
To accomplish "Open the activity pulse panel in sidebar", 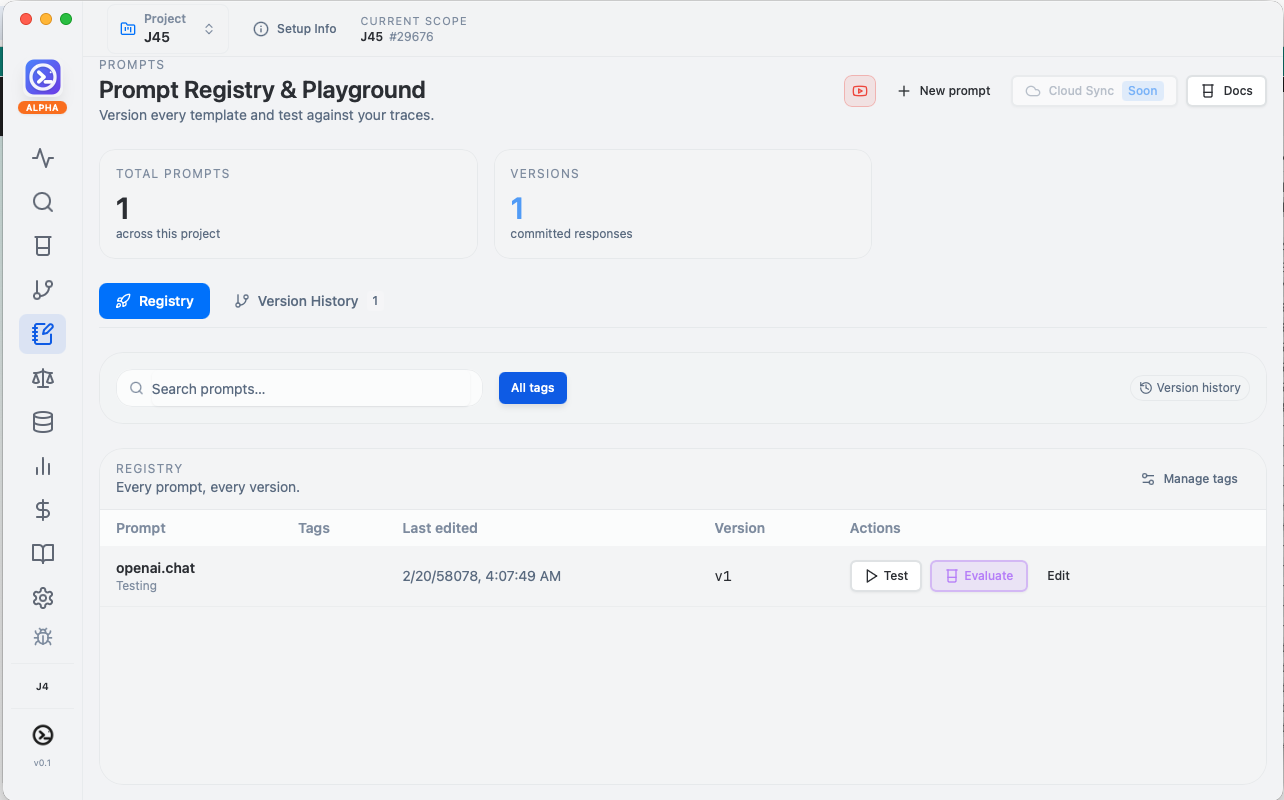I will point(42,158).
